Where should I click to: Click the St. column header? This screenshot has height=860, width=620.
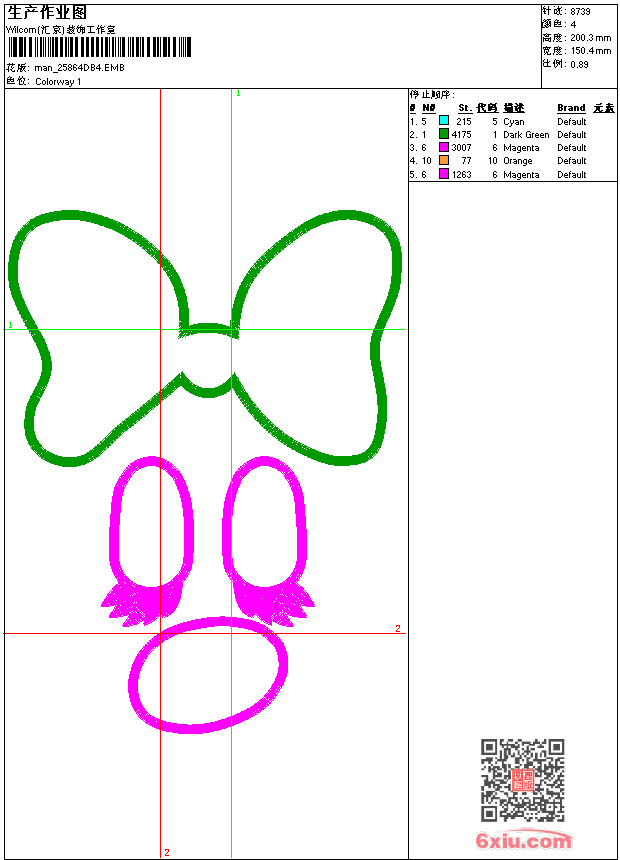[x=465, y=108]
